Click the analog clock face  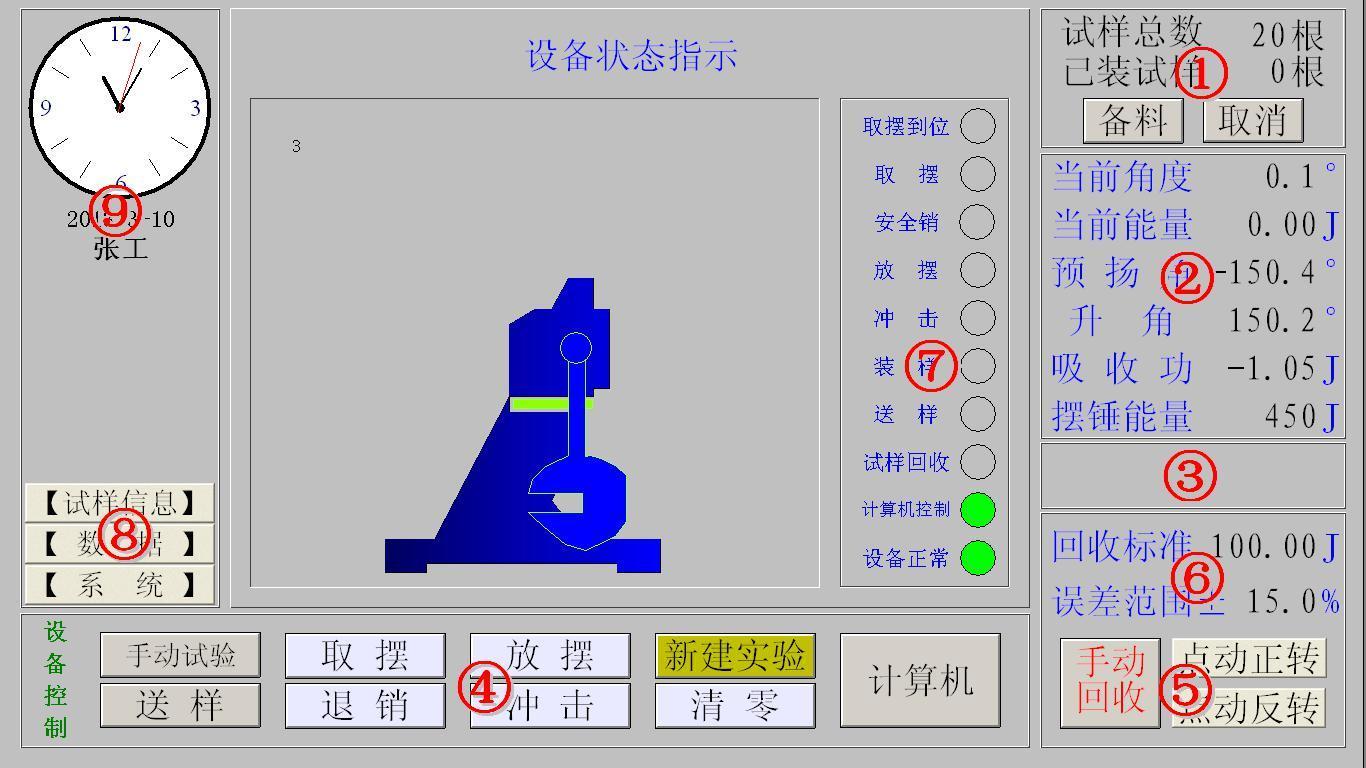120,107
